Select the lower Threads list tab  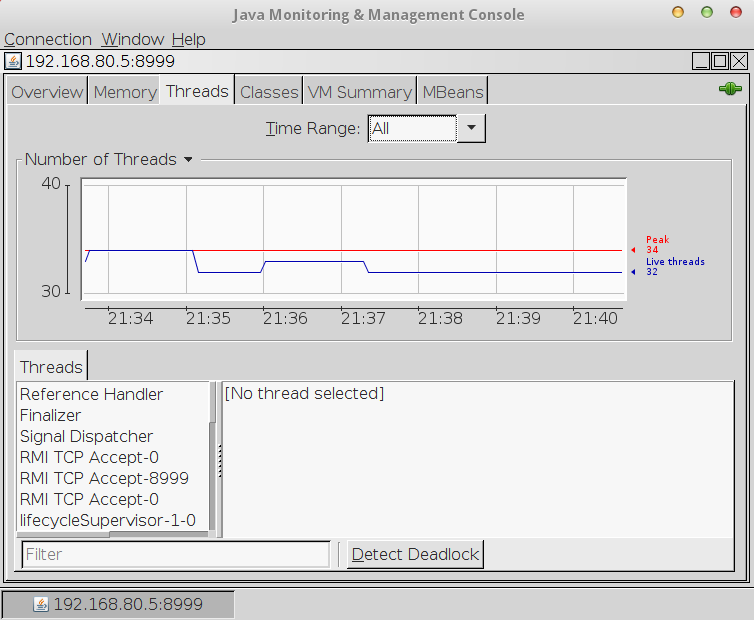coord(51,367)
